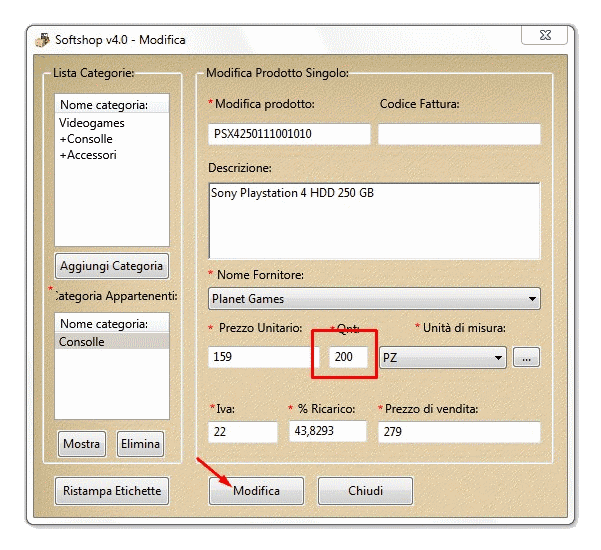601x550 pixels.
Task: Select Videogames in category list
Action: click(92, 123)
